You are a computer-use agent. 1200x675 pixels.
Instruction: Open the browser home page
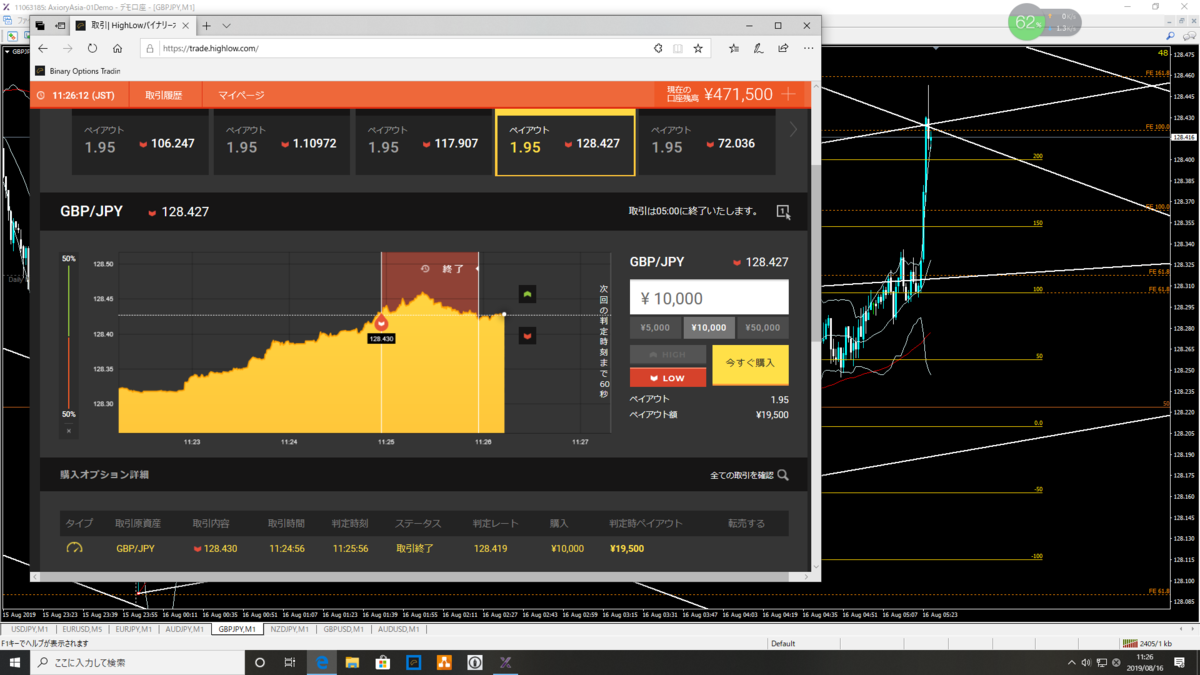coord(117,48)
